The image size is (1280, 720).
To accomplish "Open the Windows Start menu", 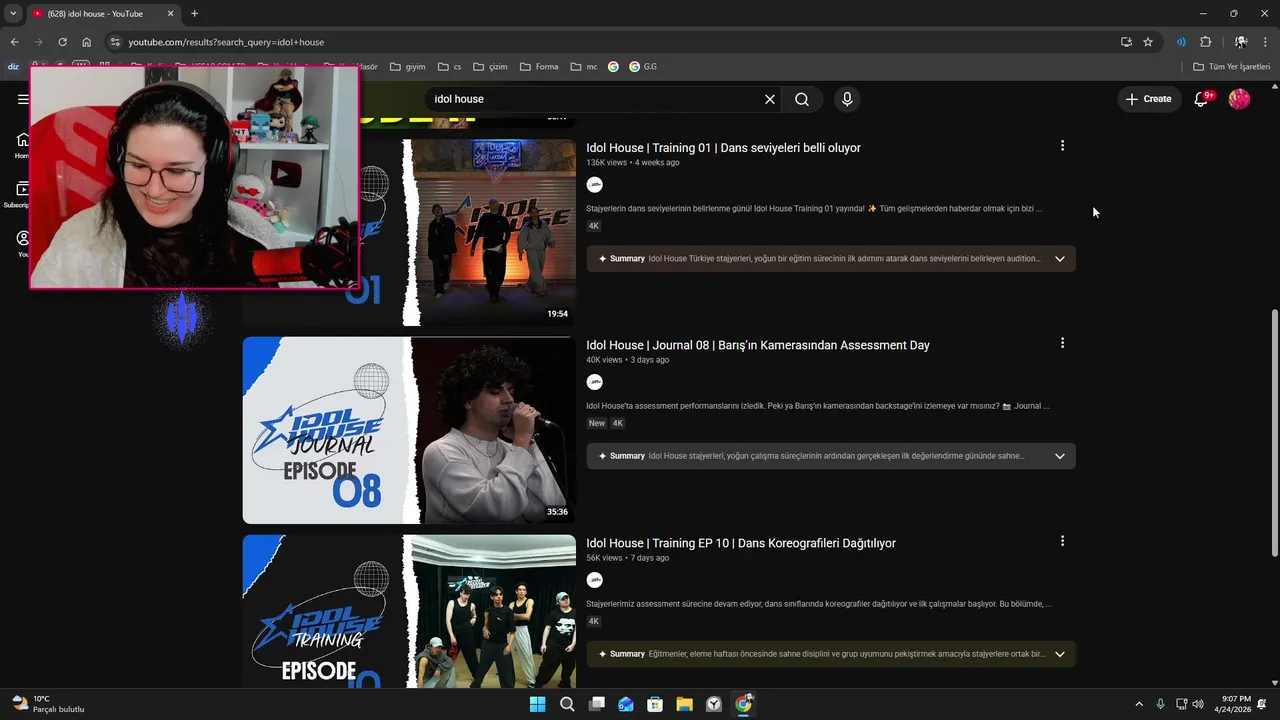I will click(x=537, y=704).
